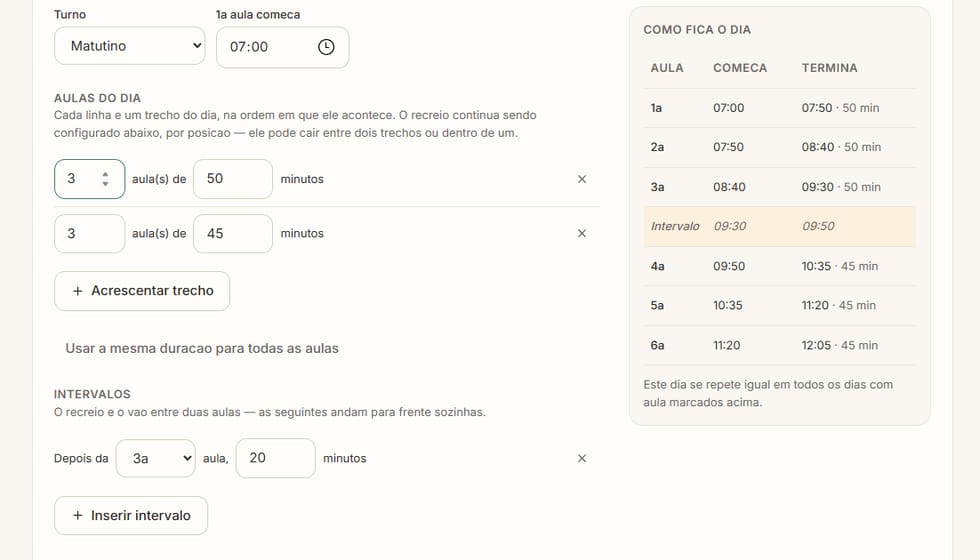Click the AULA column header
The width and height of the screenshot is (980, 560).
(667, 68)
